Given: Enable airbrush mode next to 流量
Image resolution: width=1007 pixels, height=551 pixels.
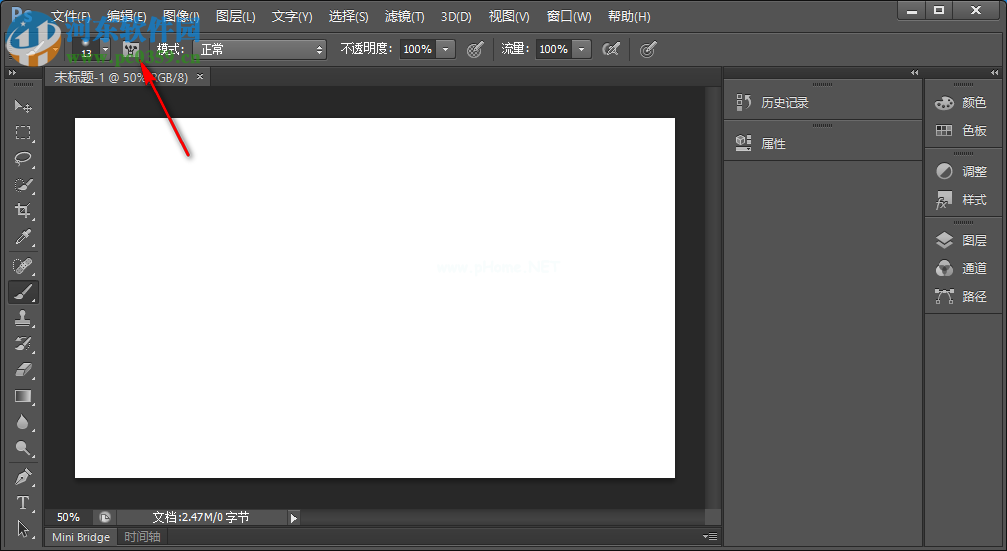Looking at the screenshot, I should point(610,49).
